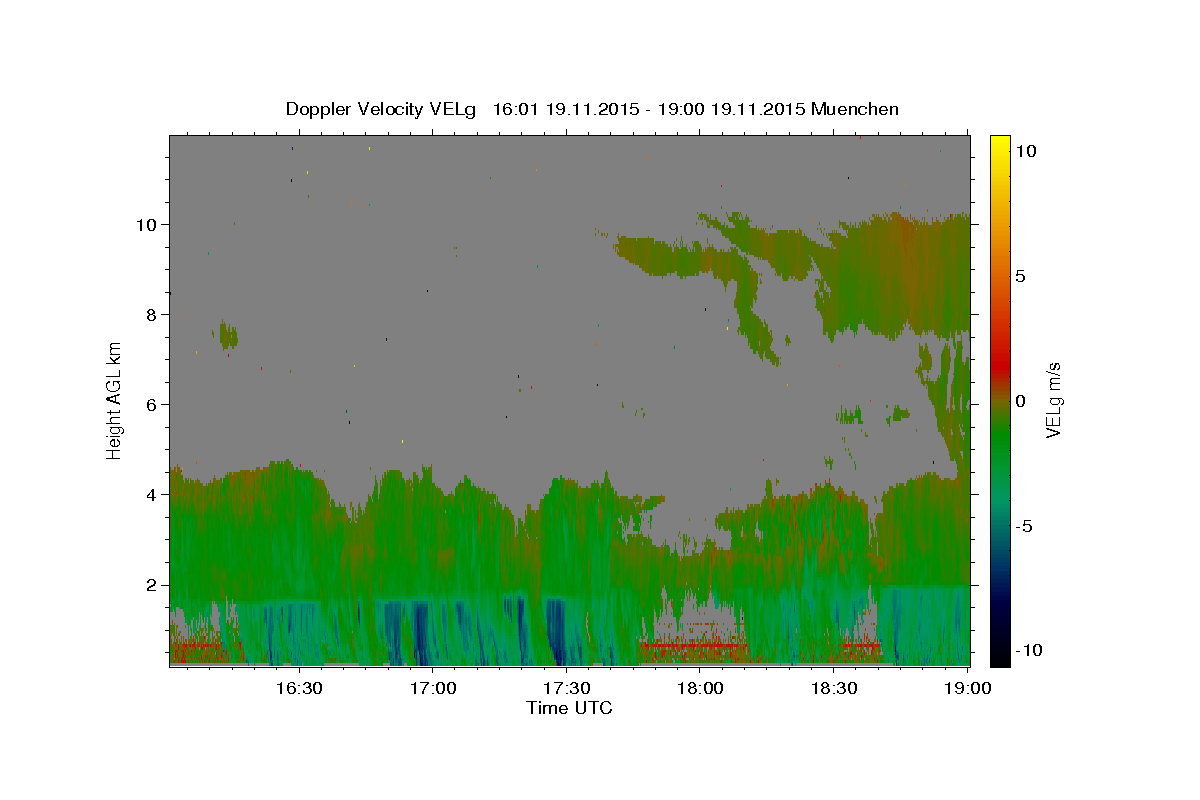Click the 16:30 time tick label
The image size is (1200, 800).
pos(298,689)
